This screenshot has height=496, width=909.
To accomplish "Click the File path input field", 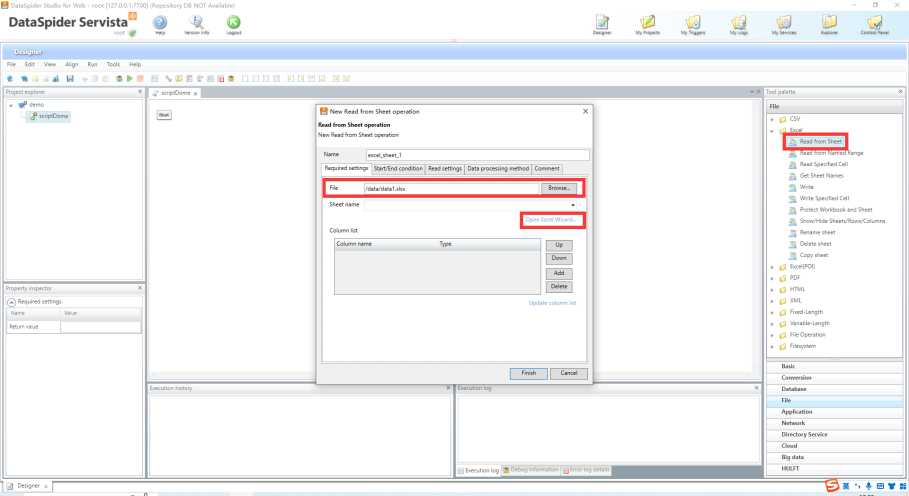I will tap(452, 188).
